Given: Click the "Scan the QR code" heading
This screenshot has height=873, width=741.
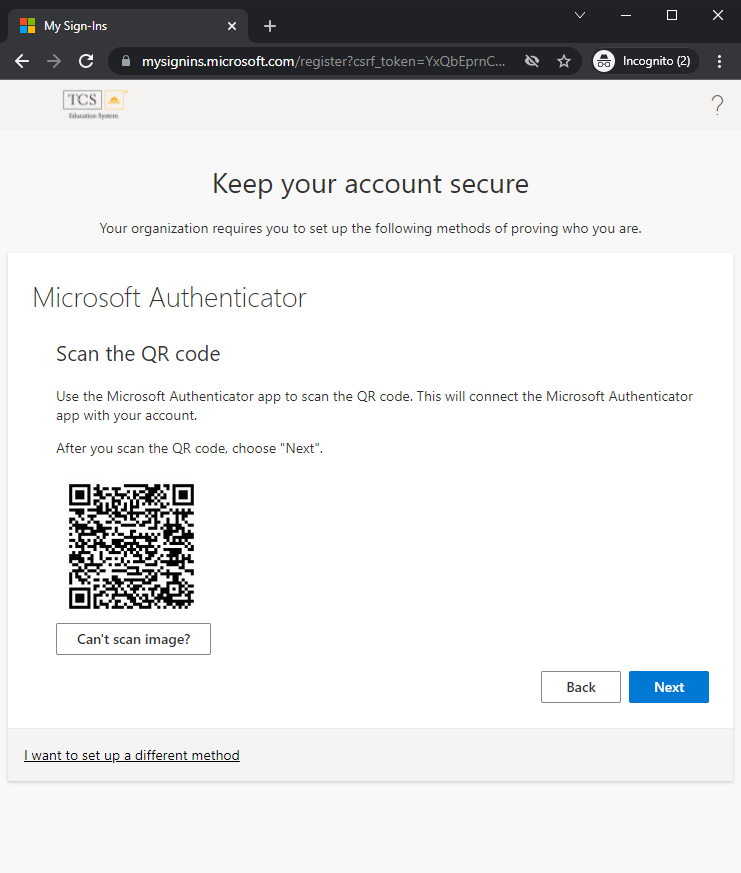Looking at the screenshot, I should [x=138, y=354].
